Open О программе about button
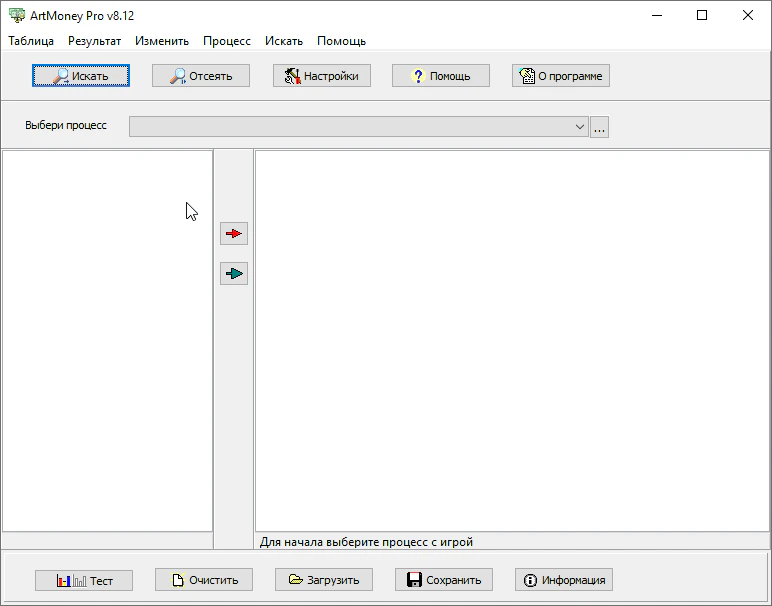772x606 pixels. point(560,76)
